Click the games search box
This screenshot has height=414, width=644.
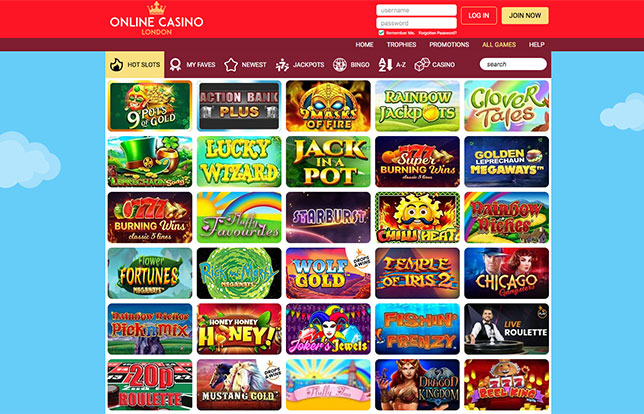pyautogui.click(x=513, y=64)
